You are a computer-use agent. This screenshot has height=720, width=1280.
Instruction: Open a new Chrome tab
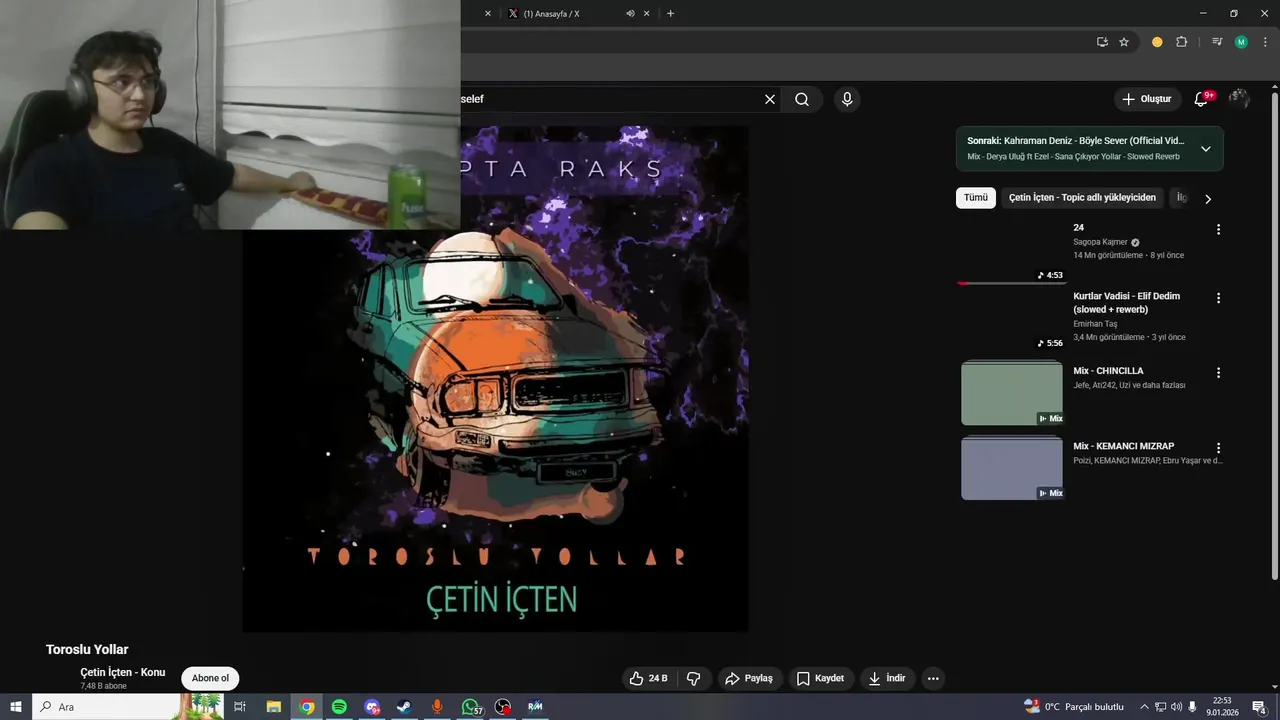coord(670,14)
